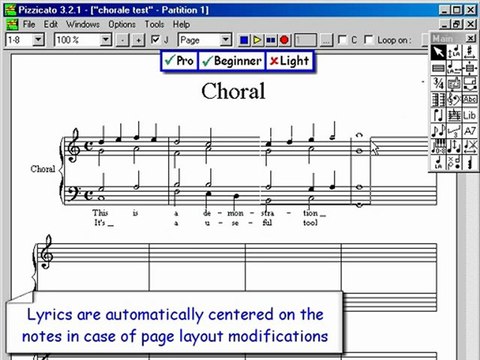Tick the Loop on checkbox
Image resolution: width=480 pixels, height=360 pixels.
369,40
